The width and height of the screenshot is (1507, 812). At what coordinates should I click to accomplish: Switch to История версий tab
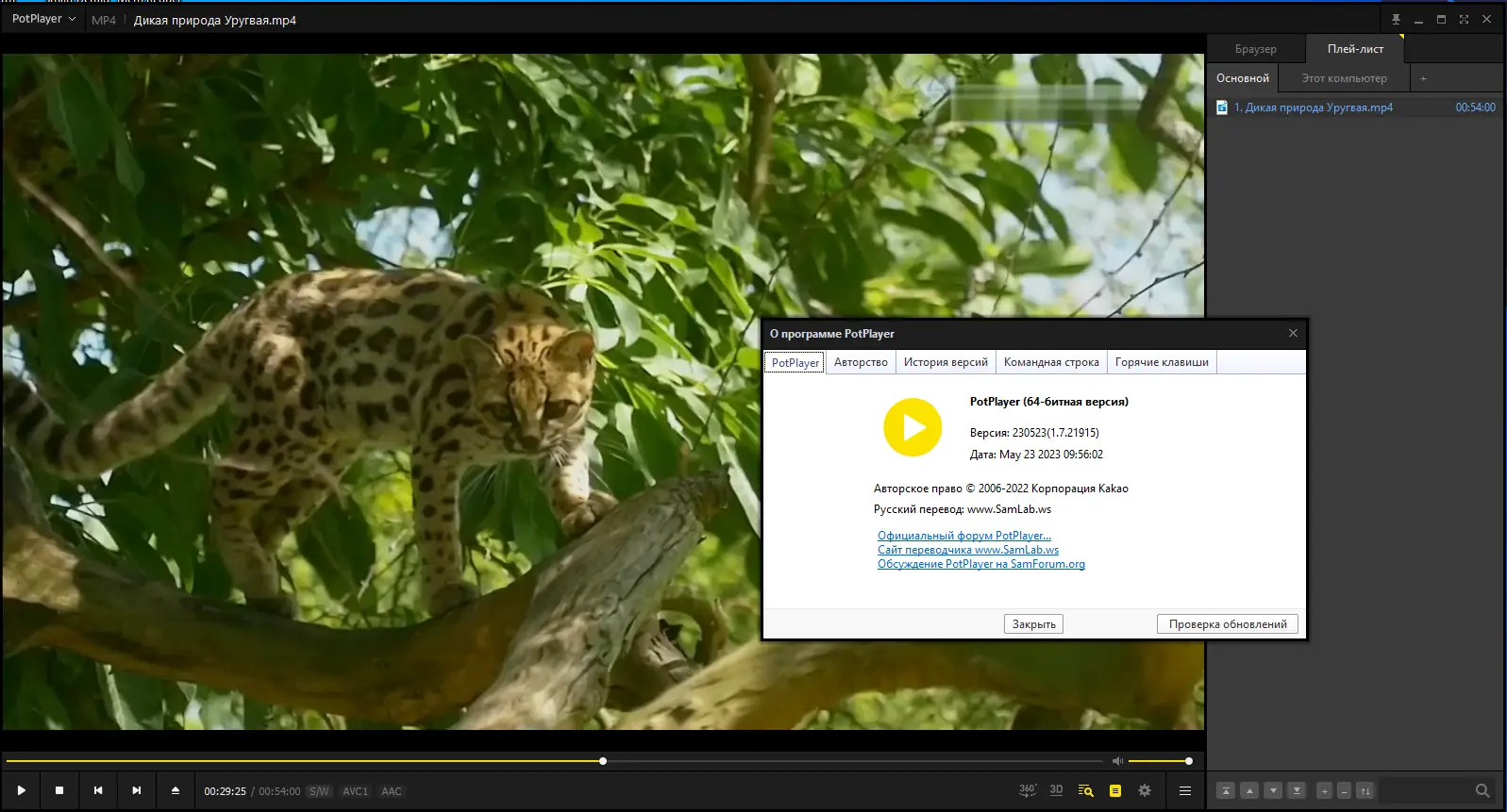point(946,362)
